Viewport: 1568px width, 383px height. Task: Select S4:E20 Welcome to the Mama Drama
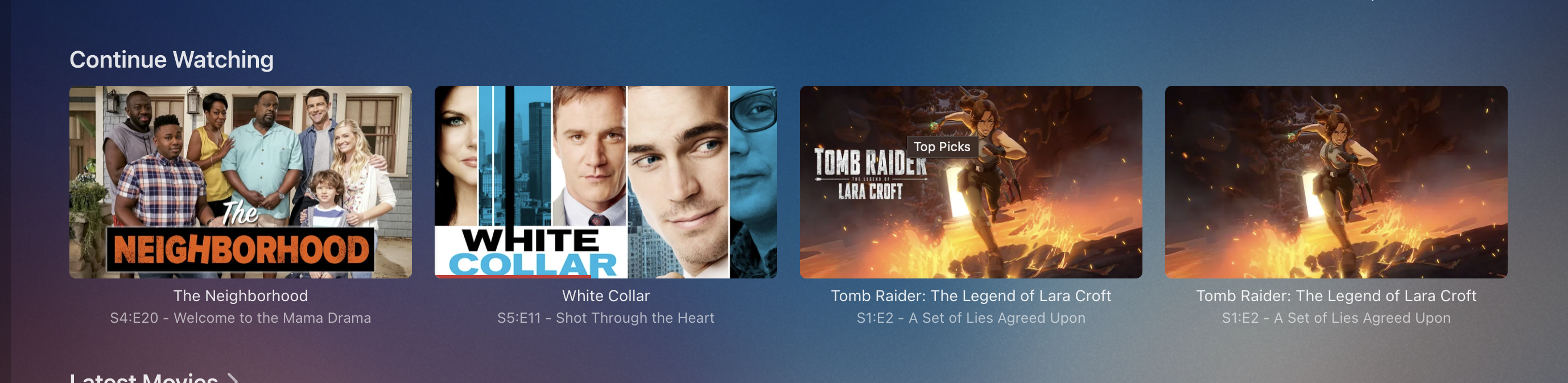point(241,318)
